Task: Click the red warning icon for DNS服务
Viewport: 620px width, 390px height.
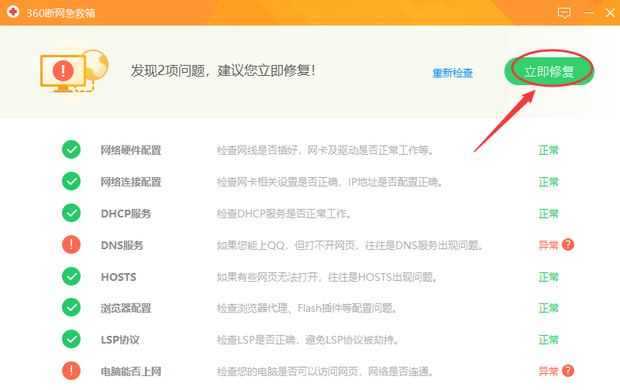Action: [x=71, y=244]
